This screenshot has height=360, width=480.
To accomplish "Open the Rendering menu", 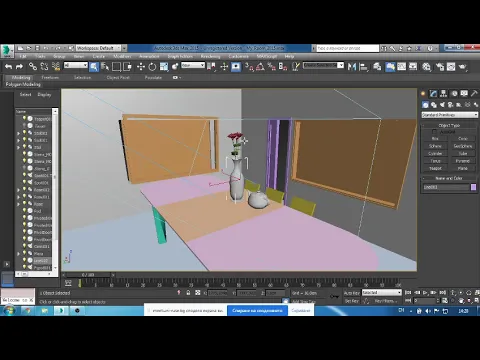I will tap(210, 56).
